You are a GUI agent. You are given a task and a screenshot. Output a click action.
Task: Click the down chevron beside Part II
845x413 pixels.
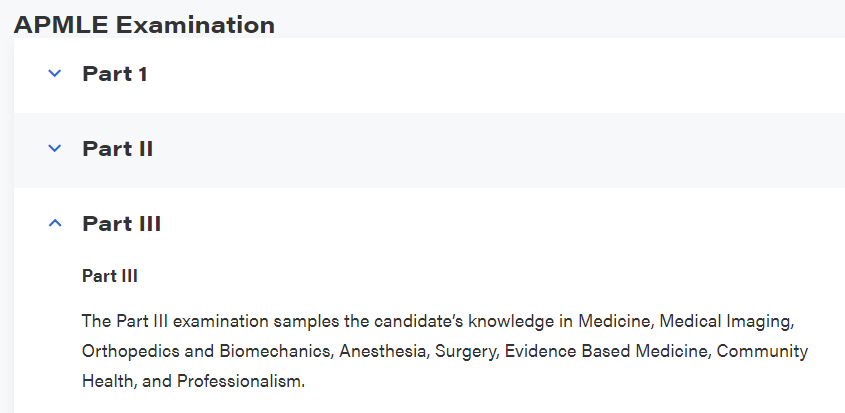pyautogui.click(x=55, y=148)
